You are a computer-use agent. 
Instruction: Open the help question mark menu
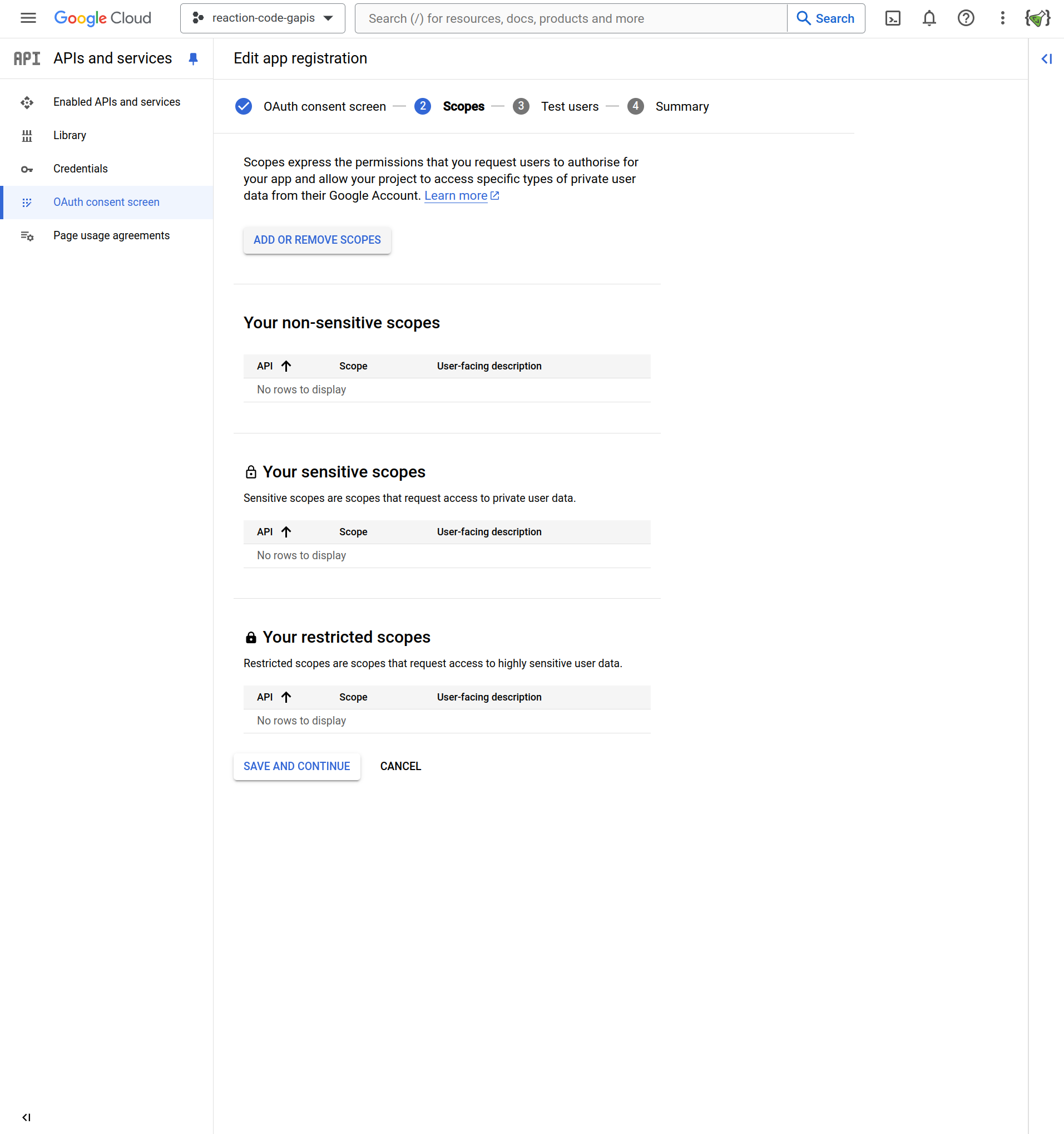click(966, 18)
